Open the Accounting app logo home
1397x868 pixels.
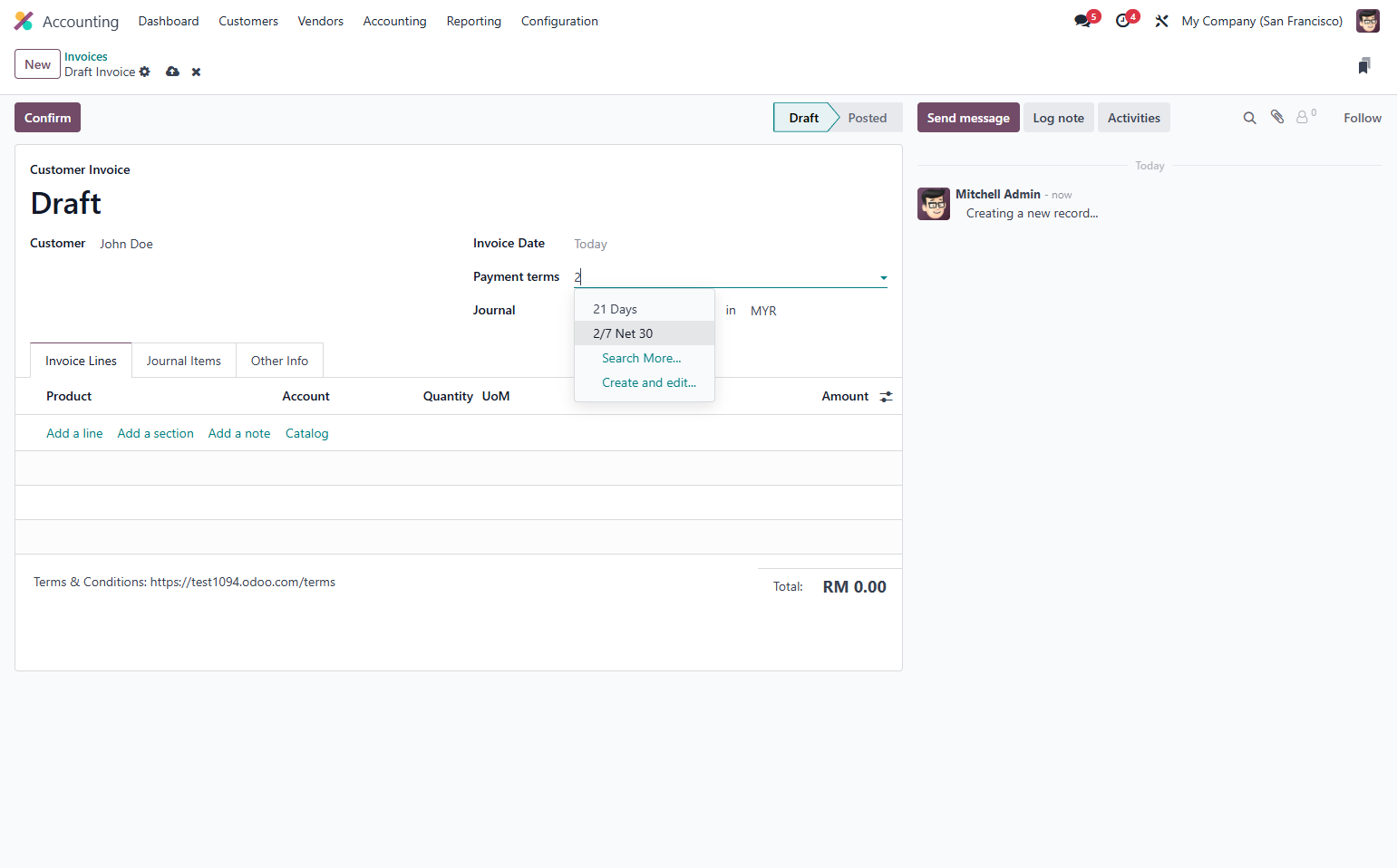click(x=24, y=21)
